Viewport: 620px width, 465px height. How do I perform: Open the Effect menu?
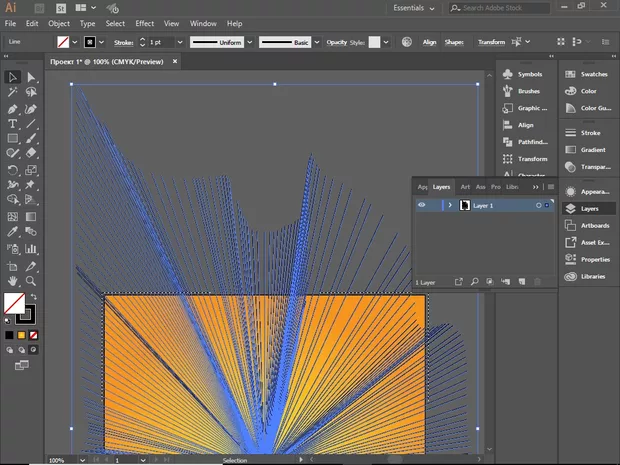pos(145,23)
